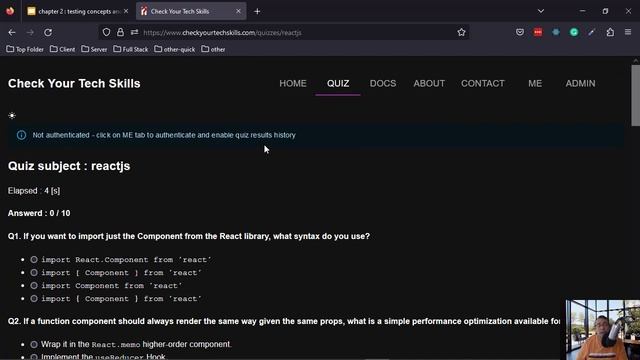Open the Top Folder bookmark folder
This screenshot has width=640, height=360.
[x=25, y=49]
